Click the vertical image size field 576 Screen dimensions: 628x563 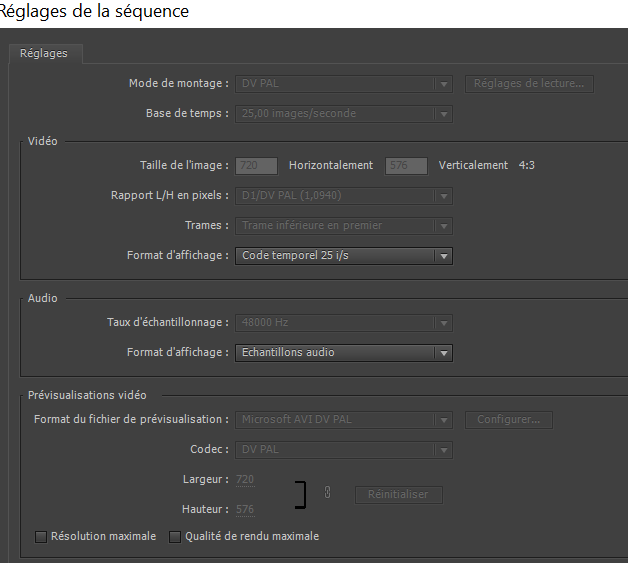pos(406,166)
